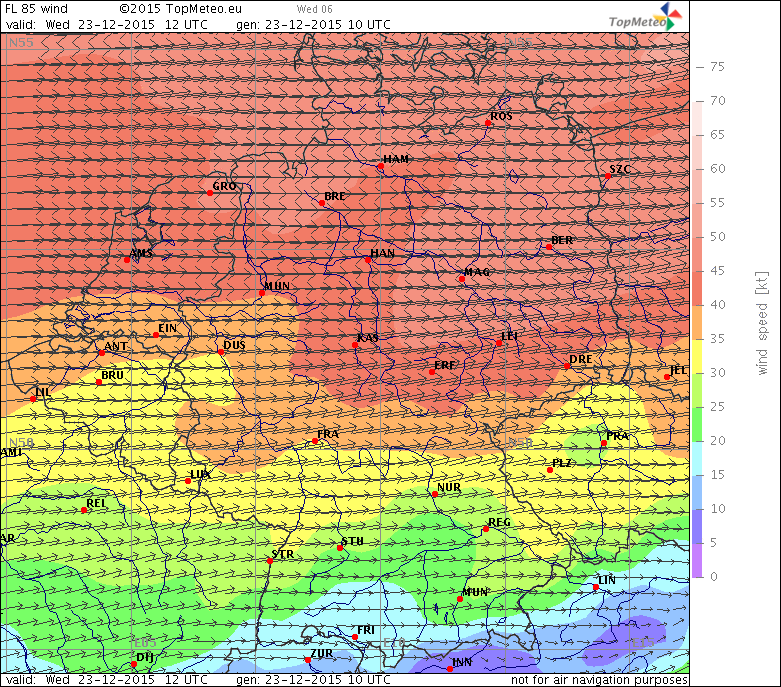Image resolution: width=781 pixels, height=687 pixels.
Task: Click the BER red dot marker
Action: 554,247
